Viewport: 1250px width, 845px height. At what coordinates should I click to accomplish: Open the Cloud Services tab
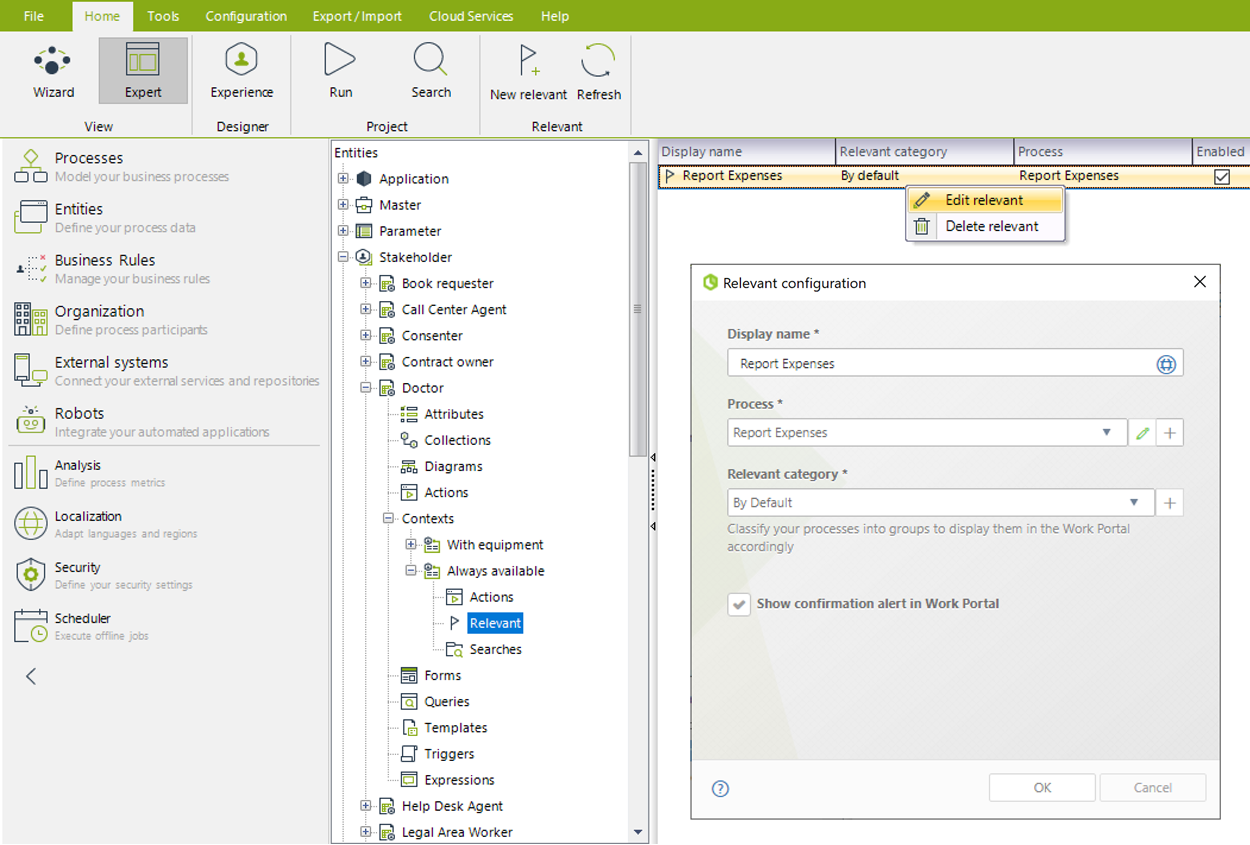471,16
